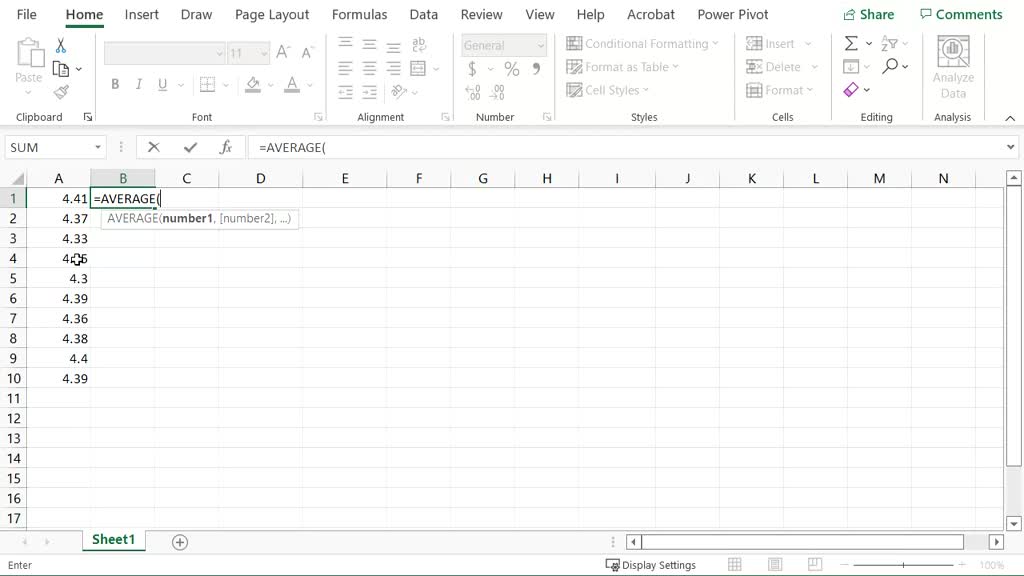Image resolution: width=1024 pixels, height=576 pixels.
Task: Open the font size dropdown
Action: coord(264,54)
